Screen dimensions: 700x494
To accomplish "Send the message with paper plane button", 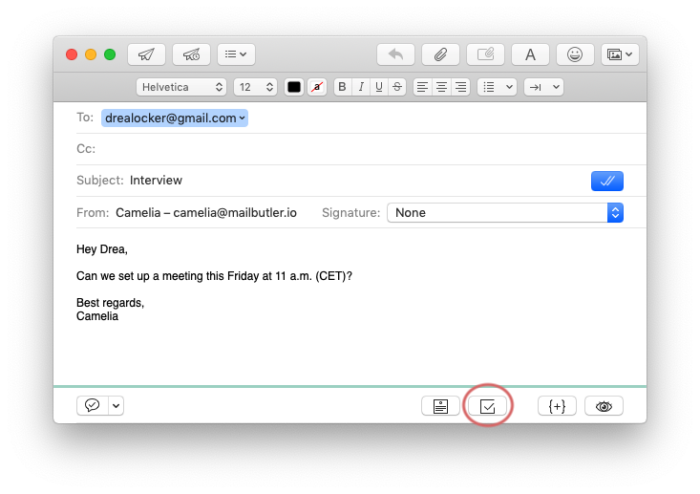I will [146, 54].
